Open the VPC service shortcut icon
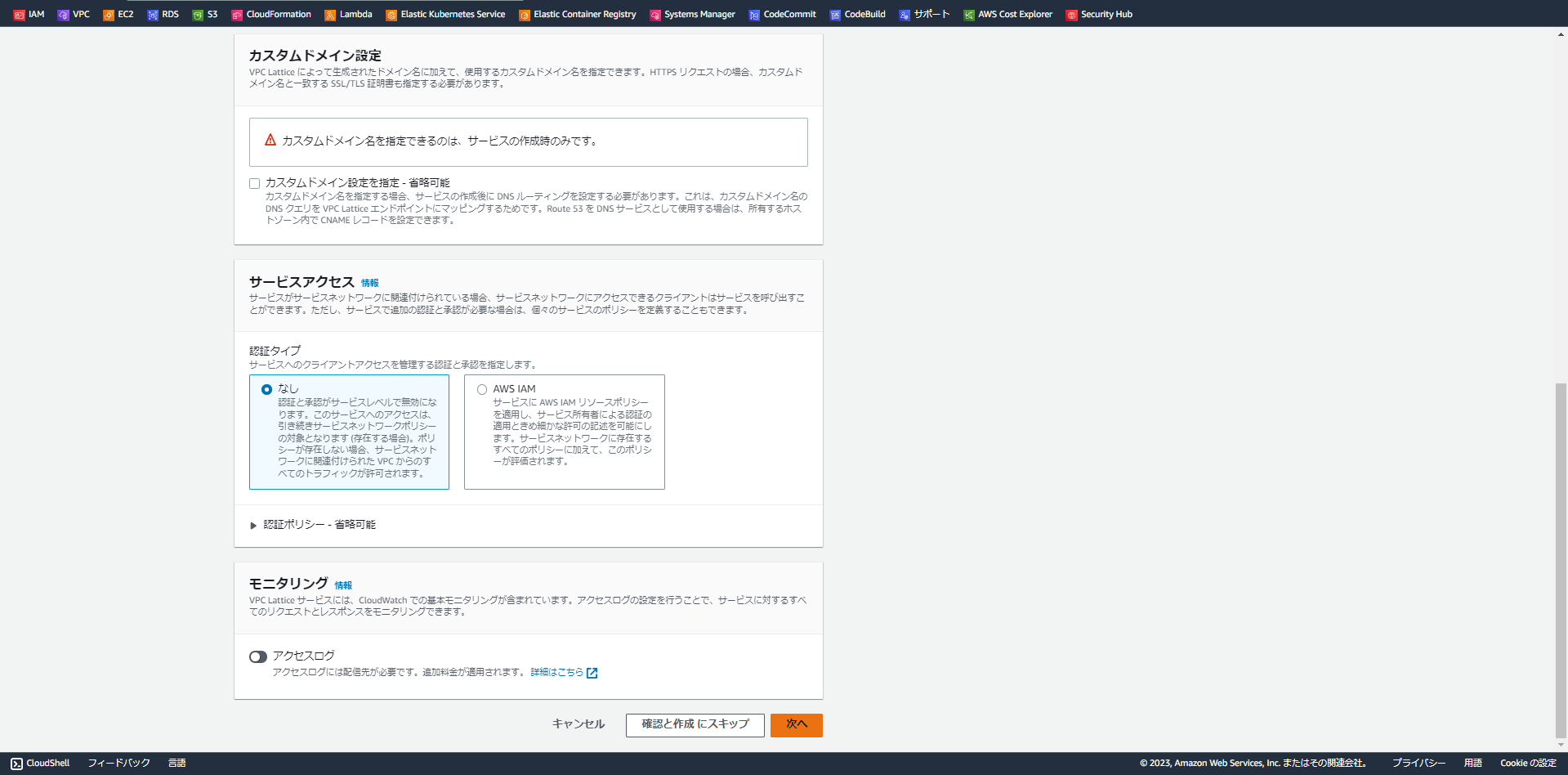The width and height of the screenshot is (1568, 775). pos(63,15)
